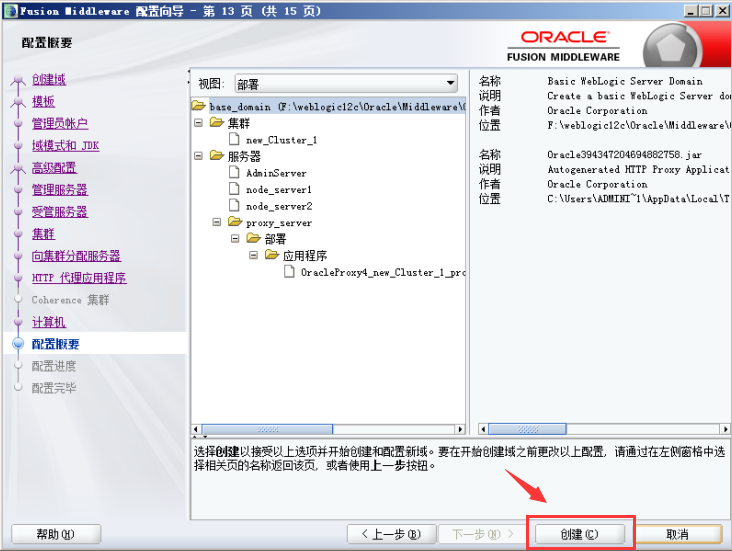Click the new_Cluster_1 document icon
Screen dimensions: 732x551
[235, 140]
